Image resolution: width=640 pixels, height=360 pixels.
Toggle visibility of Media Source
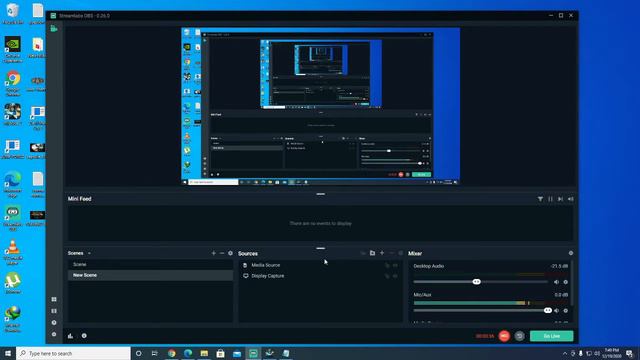click(395, 265)
